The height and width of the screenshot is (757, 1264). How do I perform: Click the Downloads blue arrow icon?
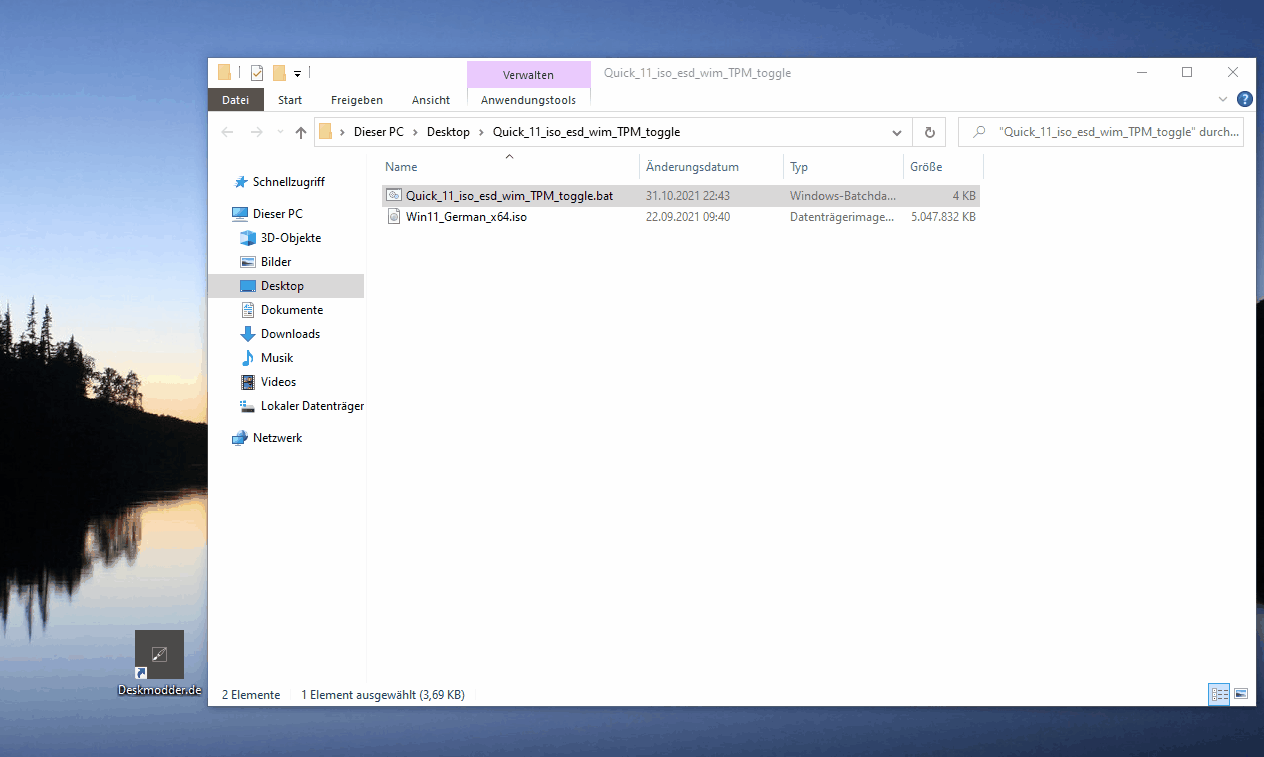[x=248, y=334]
